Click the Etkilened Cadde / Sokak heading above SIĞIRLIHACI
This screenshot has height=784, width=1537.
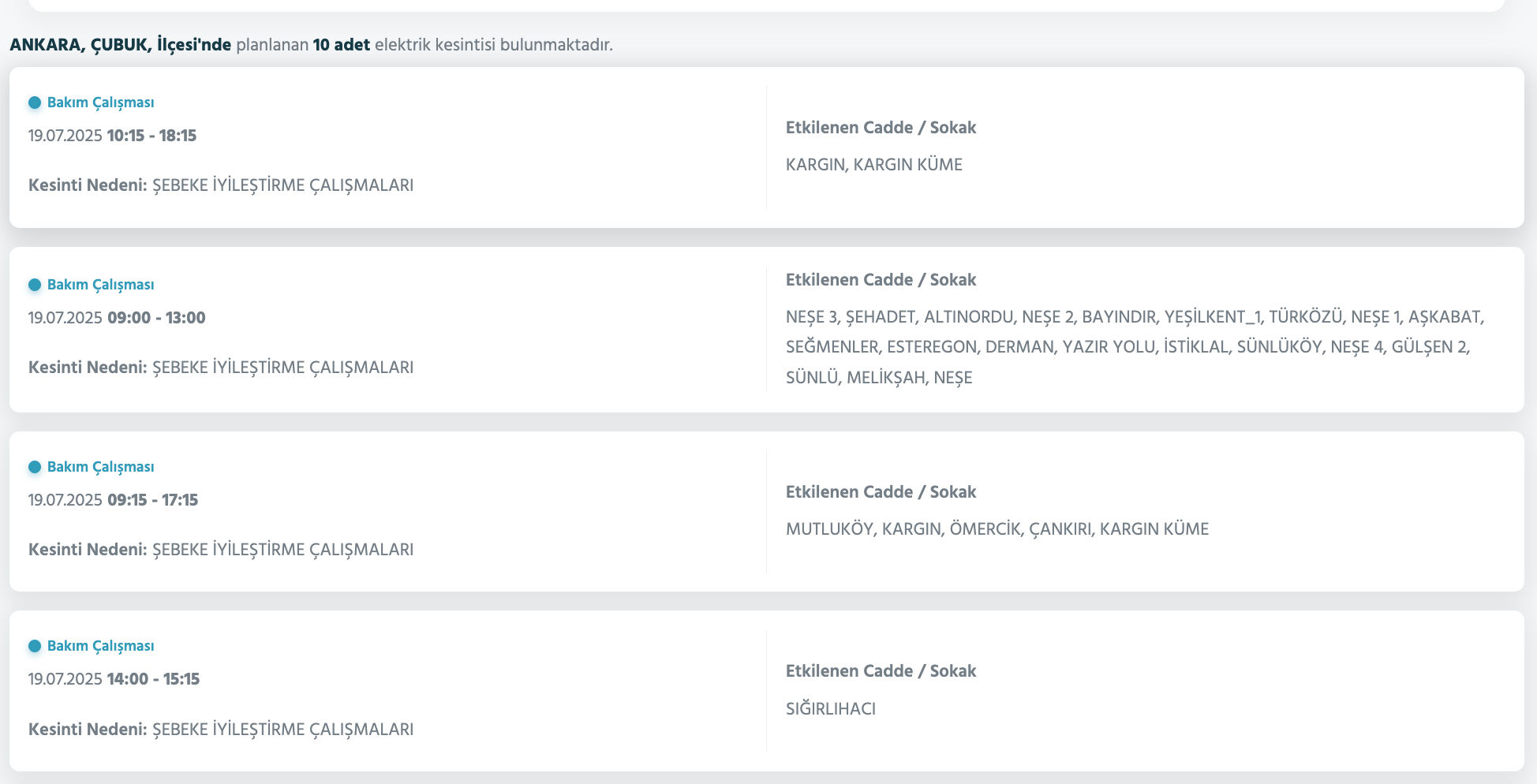pos(881,671)
